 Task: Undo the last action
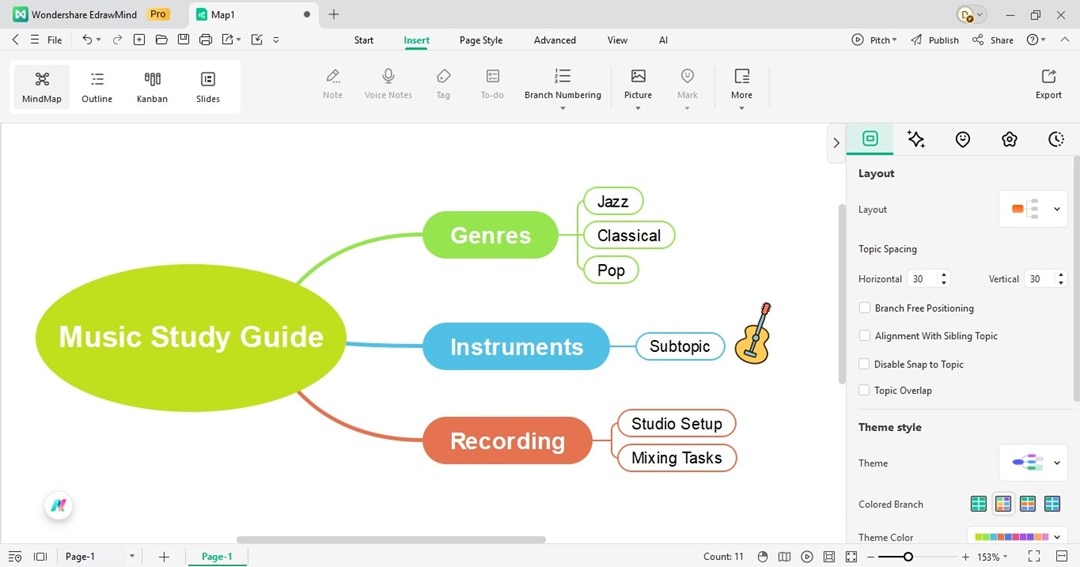87,40
